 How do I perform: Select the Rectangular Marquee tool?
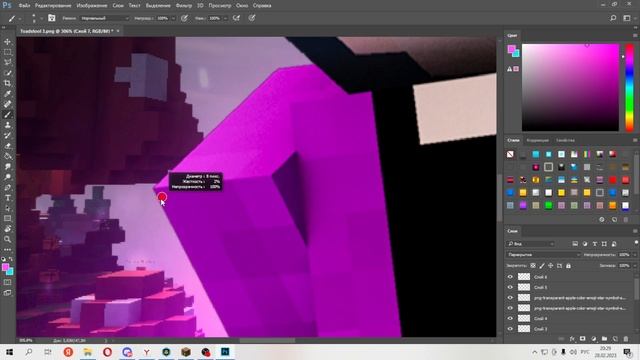pos(7,52)
